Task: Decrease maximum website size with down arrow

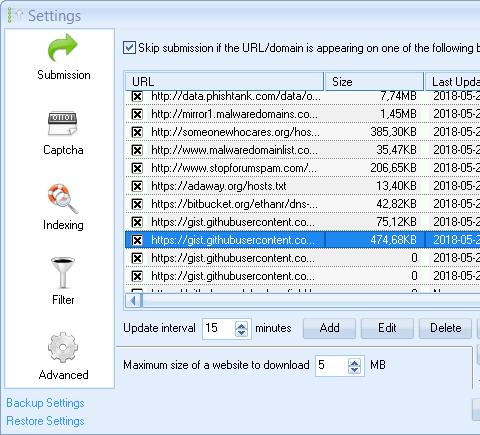Action: click(354, 369)
